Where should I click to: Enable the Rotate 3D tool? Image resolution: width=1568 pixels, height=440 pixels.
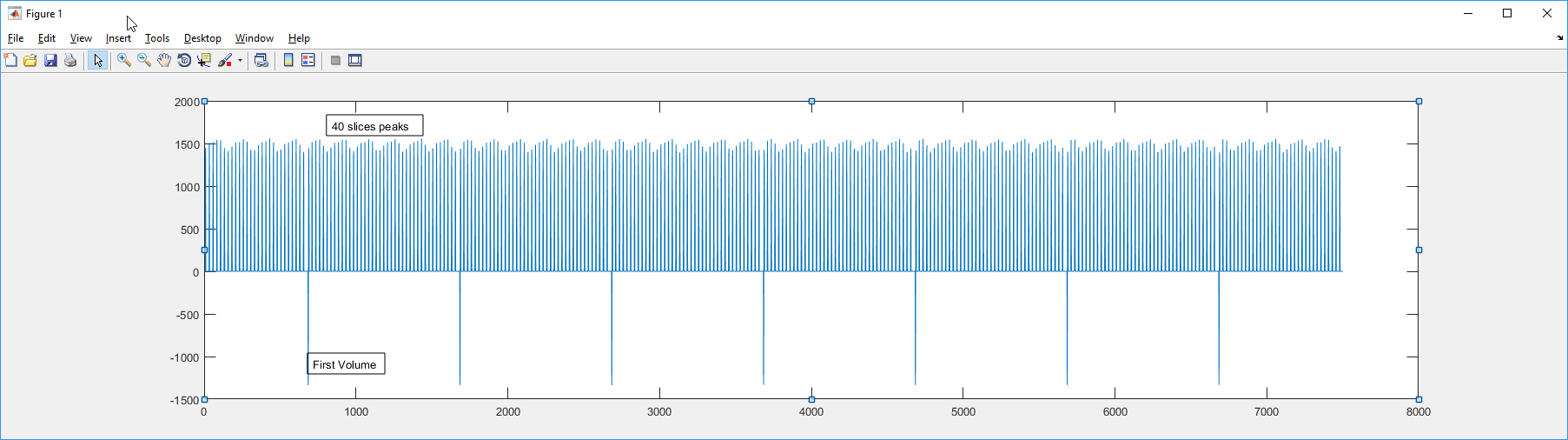tap(184, 60)
